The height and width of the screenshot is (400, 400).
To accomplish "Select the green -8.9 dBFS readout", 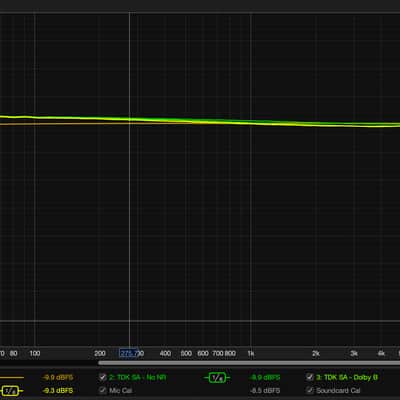I will (265, 378).
